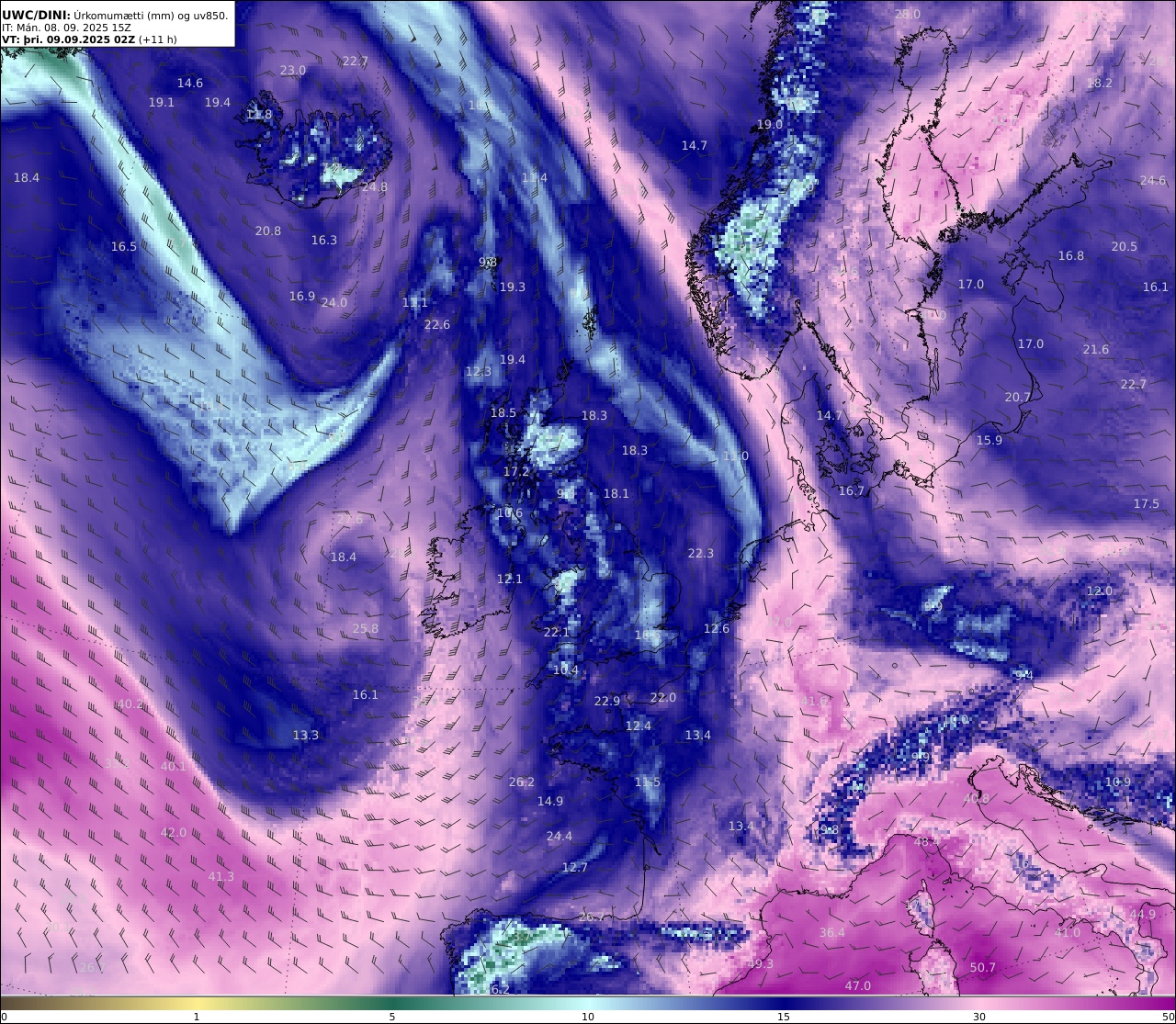
Task: Click the map value 48.4
Action: click(927, 842)
